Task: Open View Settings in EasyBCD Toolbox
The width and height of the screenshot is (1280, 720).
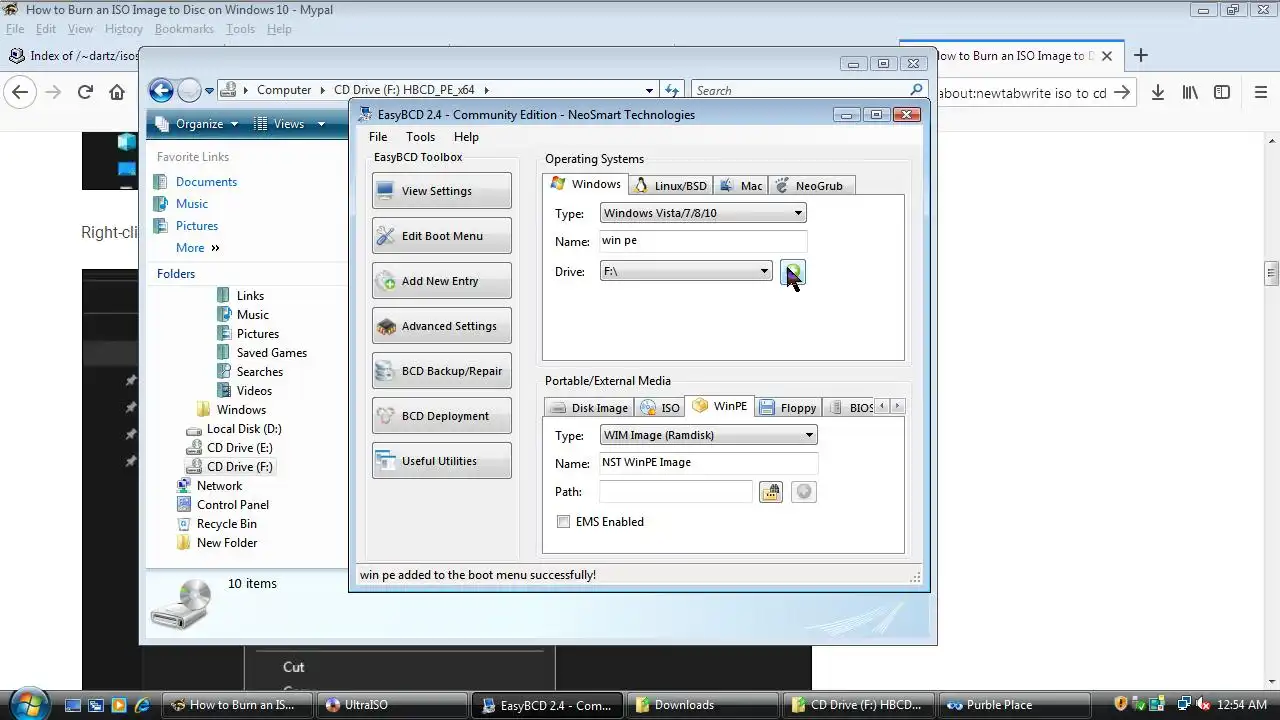Action: click(441, 191)
